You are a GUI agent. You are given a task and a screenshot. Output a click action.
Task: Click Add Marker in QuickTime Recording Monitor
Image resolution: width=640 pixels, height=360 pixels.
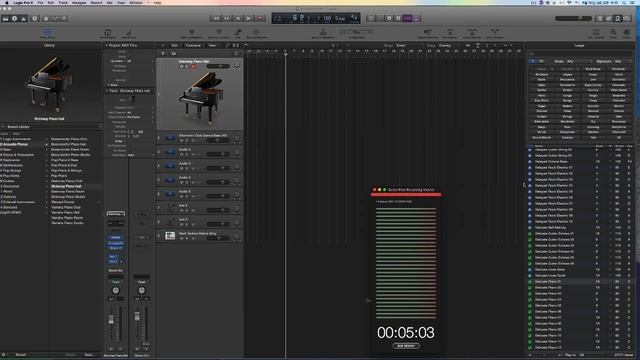[x=406, y=346]
